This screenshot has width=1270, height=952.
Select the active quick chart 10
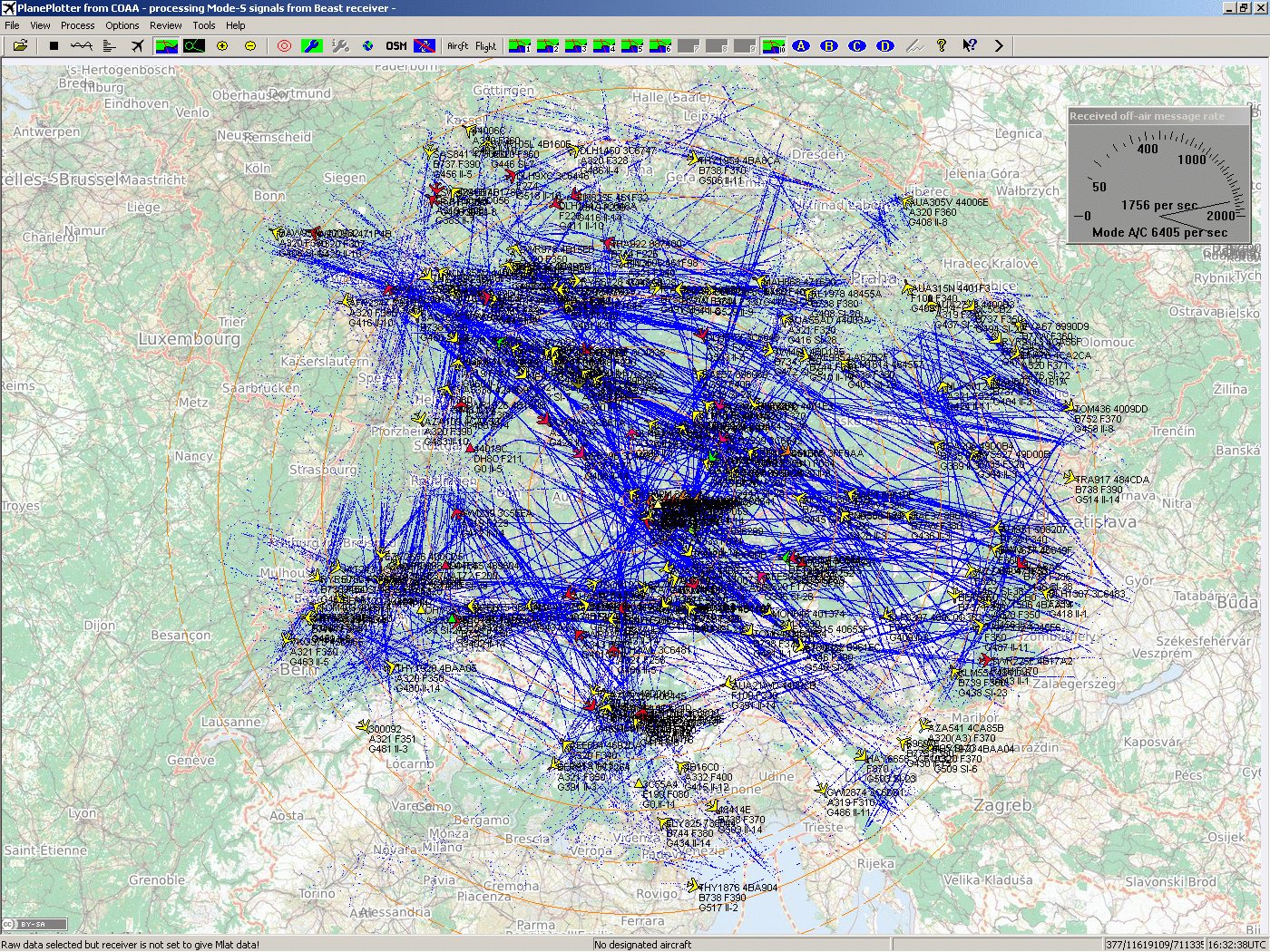[773, 45]
